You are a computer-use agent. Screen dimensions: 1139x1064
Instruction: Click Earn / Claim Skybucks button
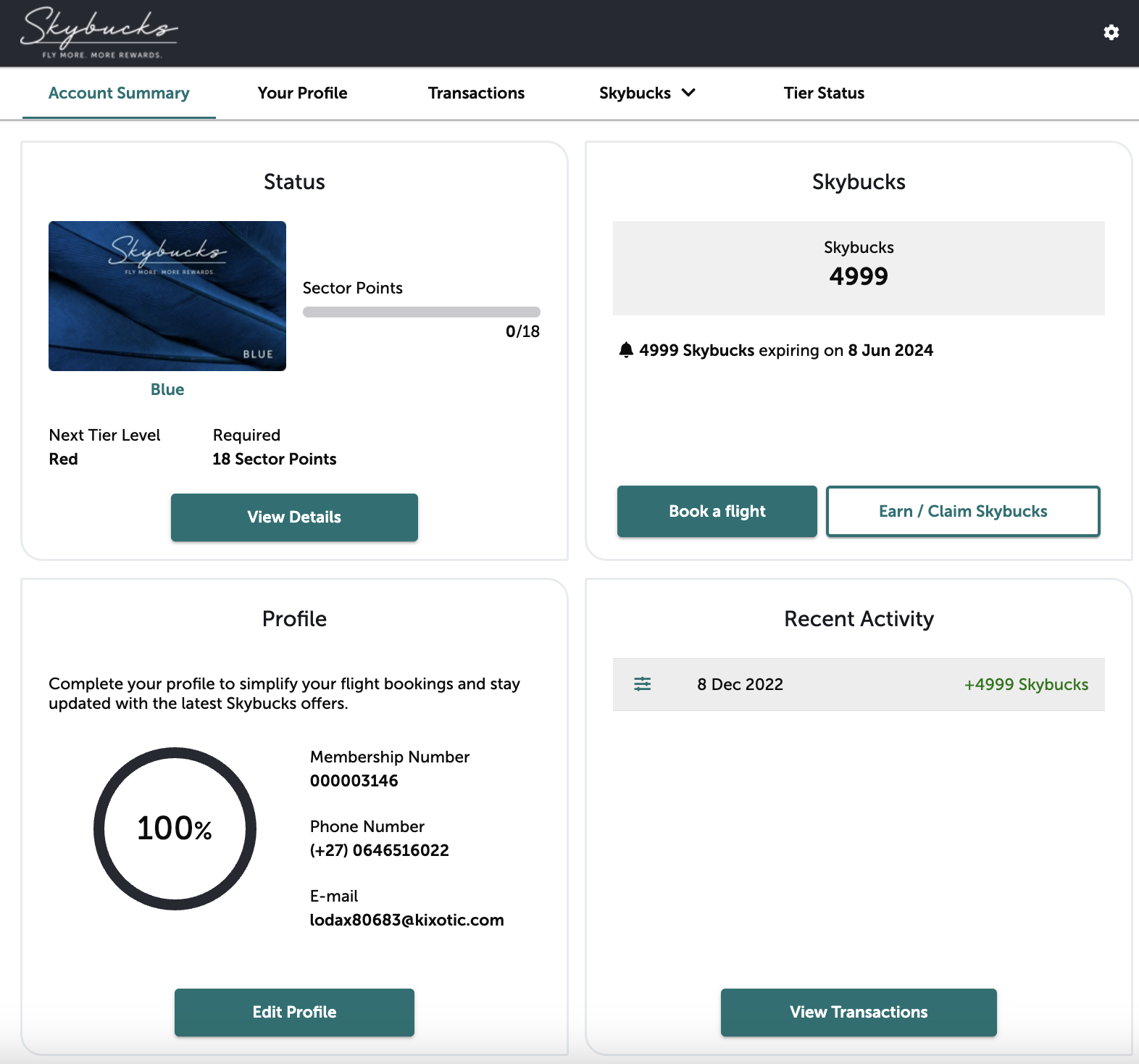coord(963,512)
